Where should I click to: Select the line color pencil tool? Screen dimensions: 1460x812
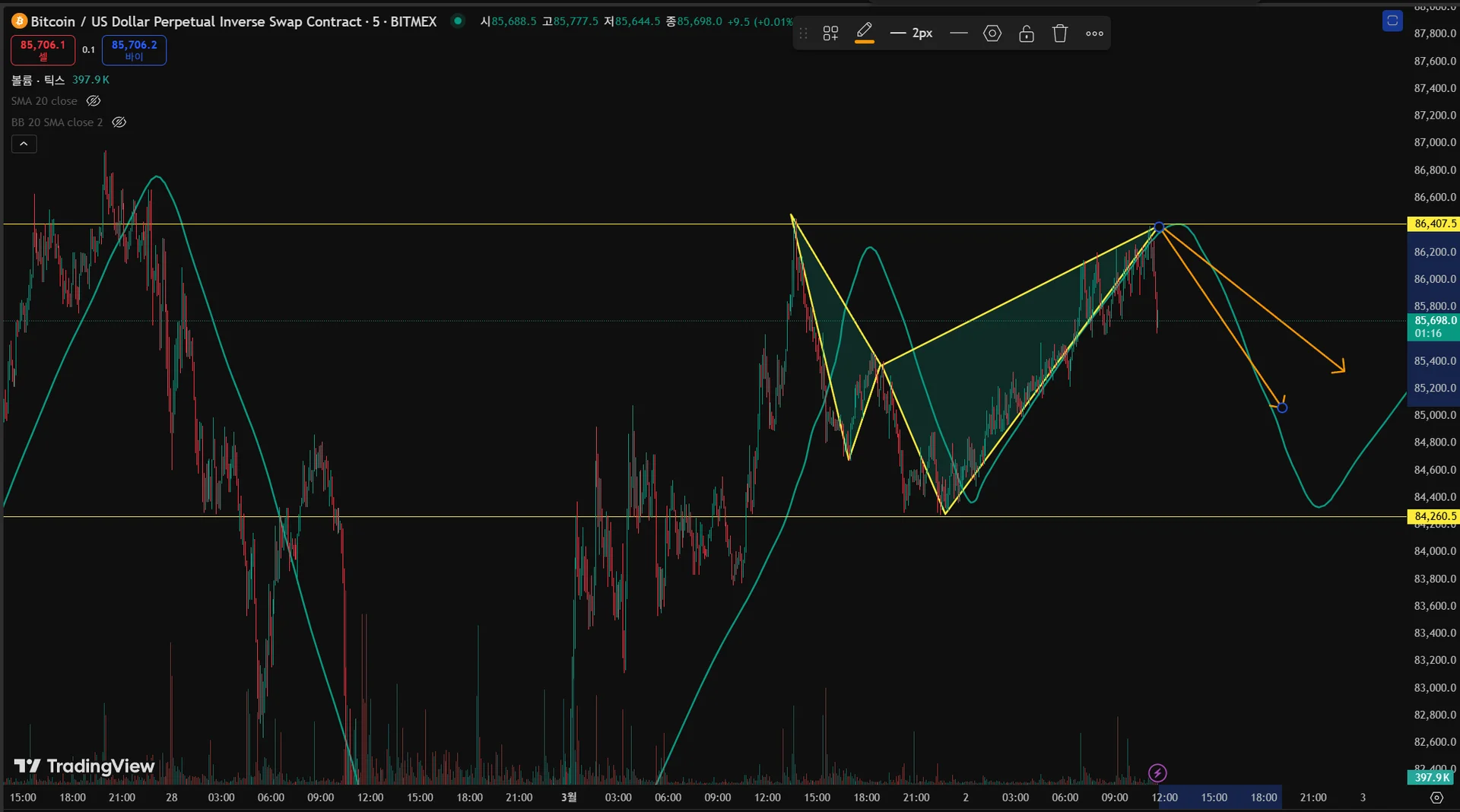point(865,33)
